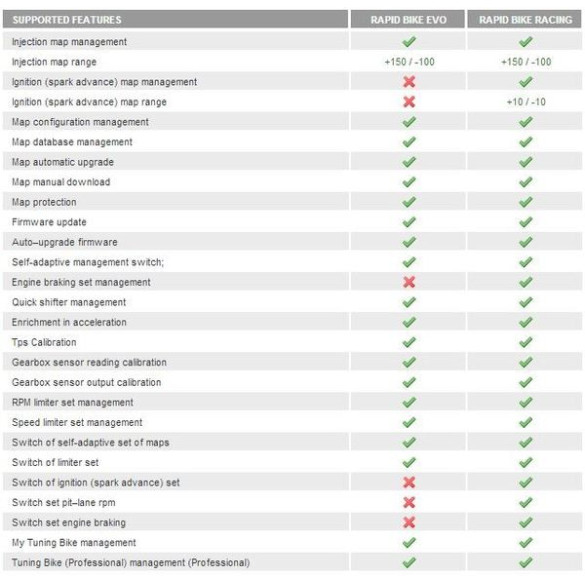
Task: Click the SUPPORTED FEATURES header
Action: click(175, 19)
